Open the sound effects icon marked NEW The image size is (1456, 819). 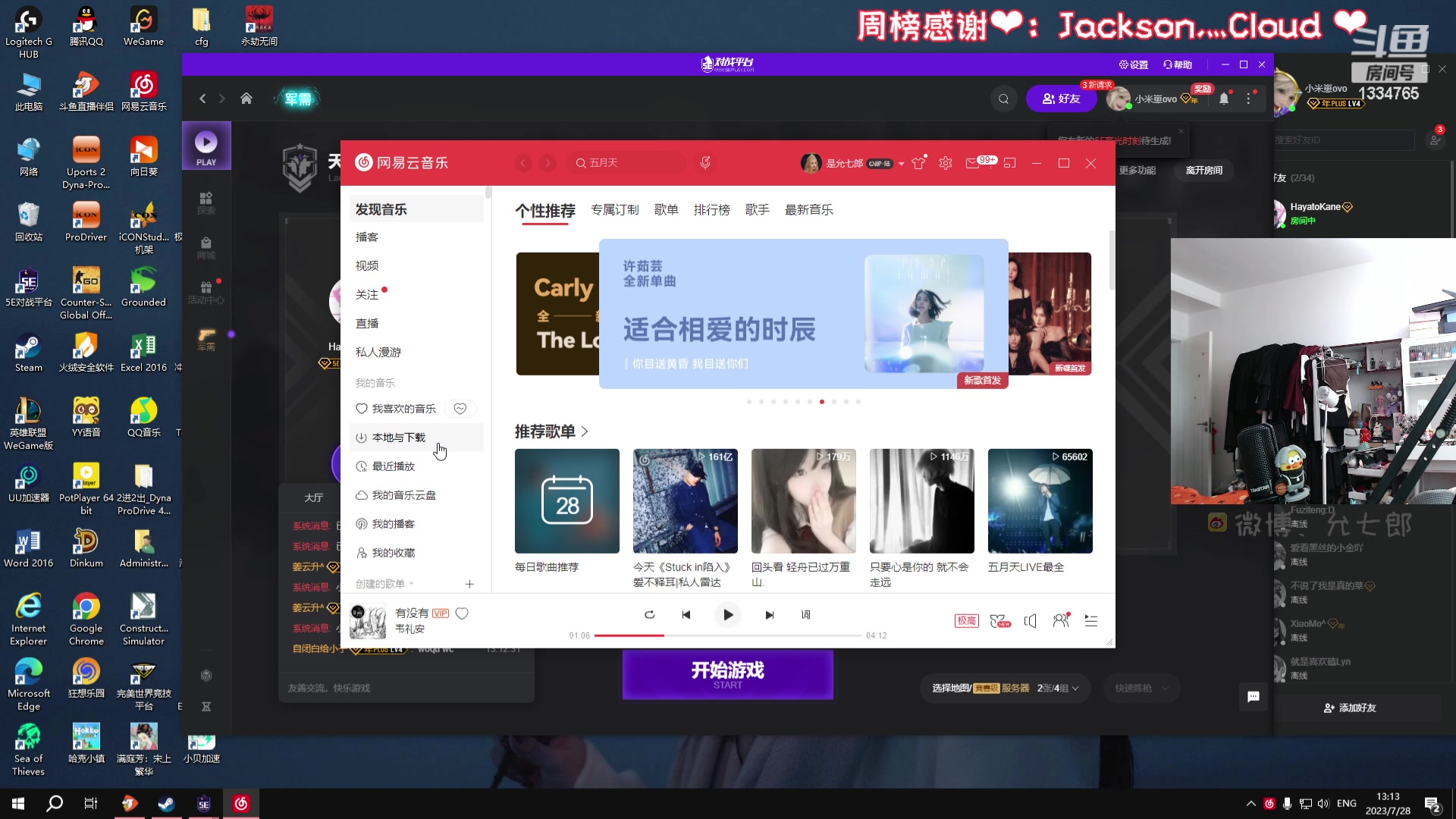(x=1000, y=621)
